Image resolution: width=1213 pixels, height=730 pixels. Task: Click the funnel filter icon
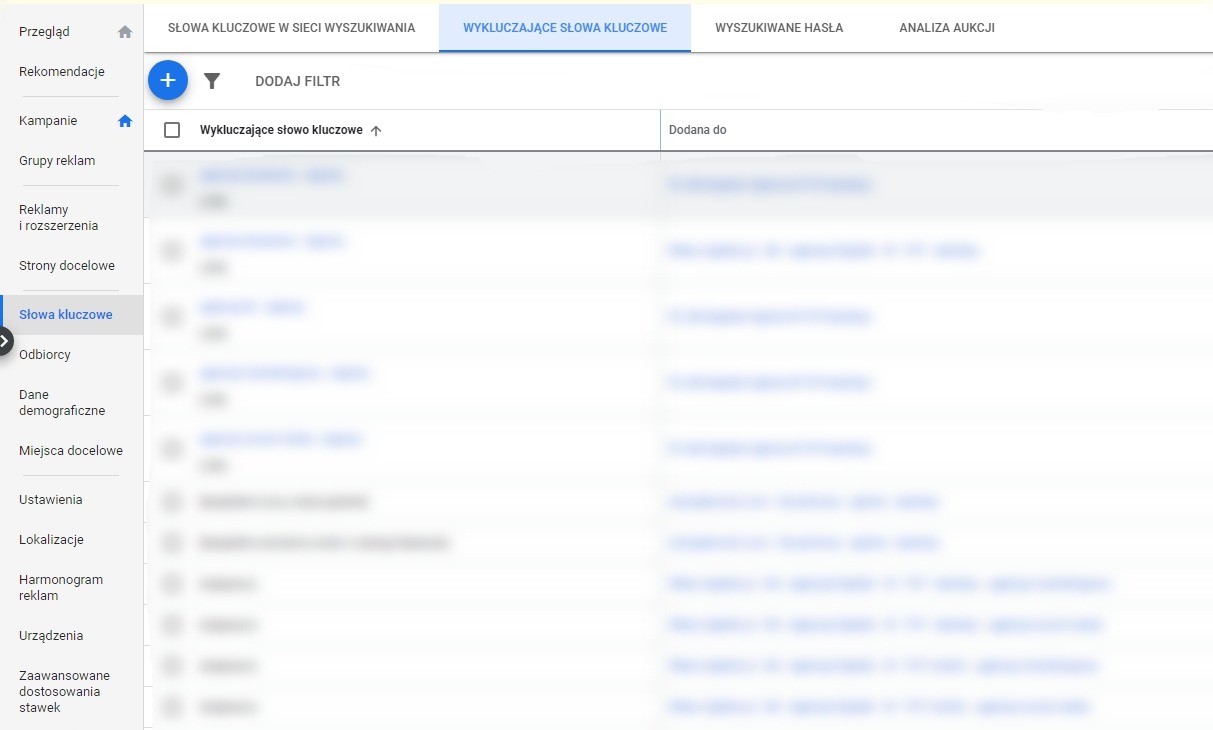tap(212, 81)
